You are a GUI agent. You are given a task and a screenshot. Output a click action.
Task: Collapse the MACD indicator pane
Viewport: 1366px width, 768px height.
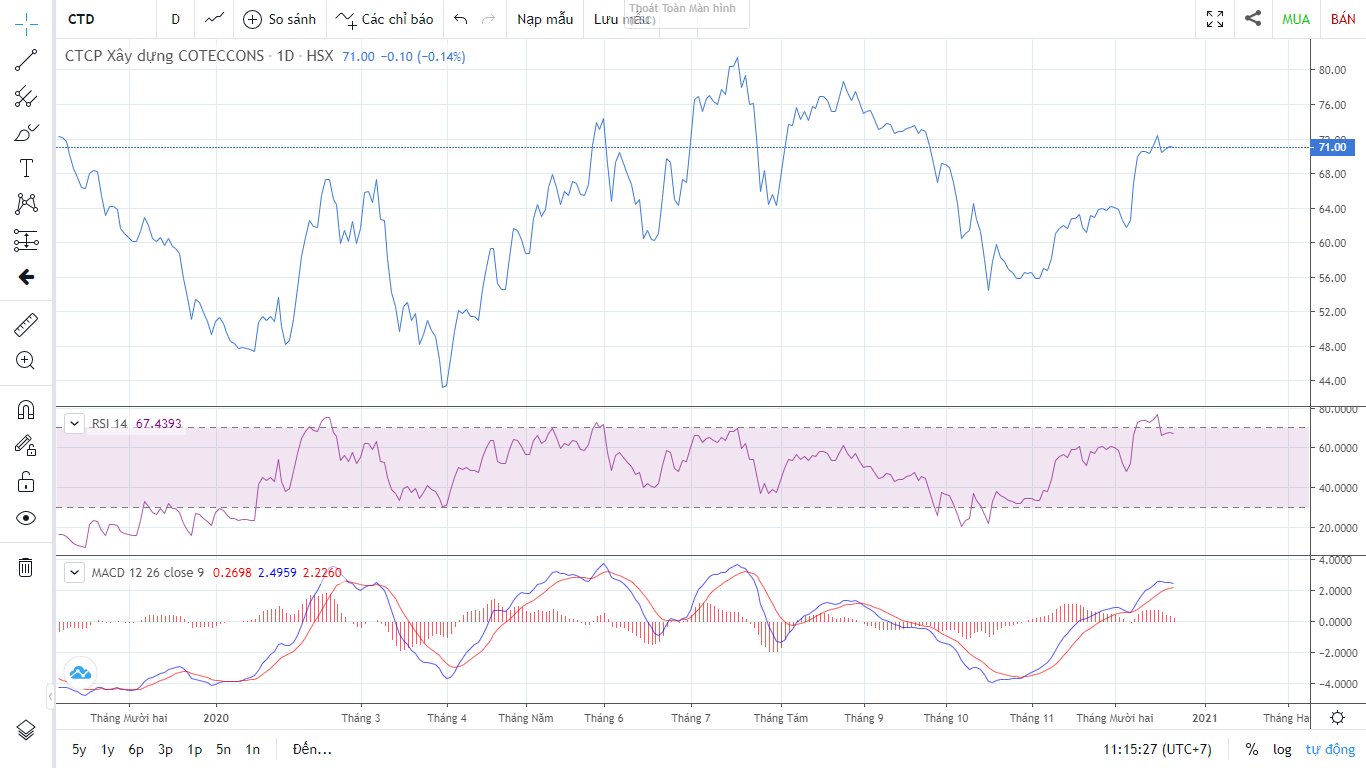(74, 573)
